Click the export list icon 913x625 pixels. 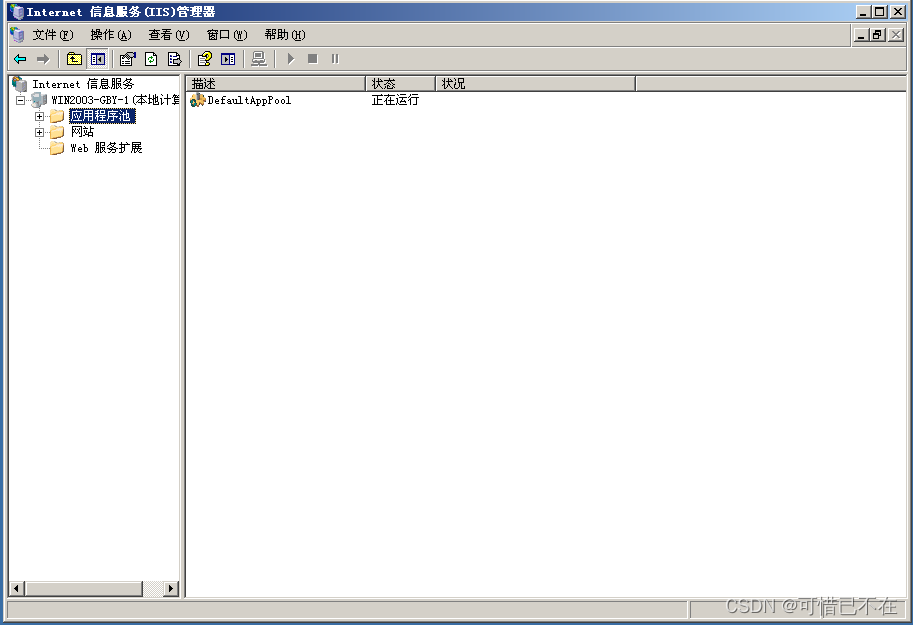174,59
